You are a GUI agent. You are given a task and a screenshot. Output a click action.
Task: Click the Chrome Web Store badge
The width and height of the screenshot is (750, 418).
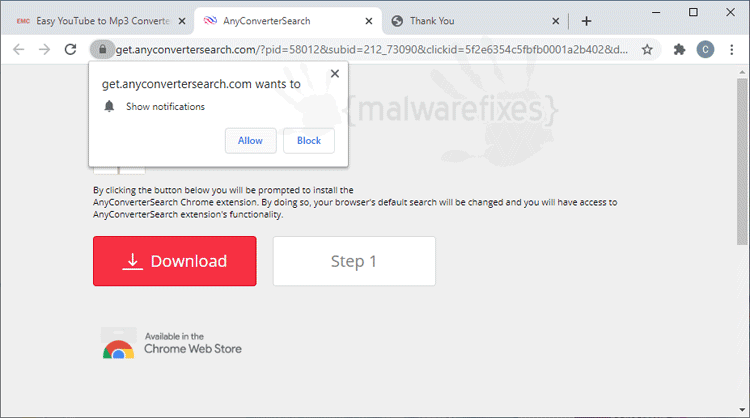click(x=172, y=343)
